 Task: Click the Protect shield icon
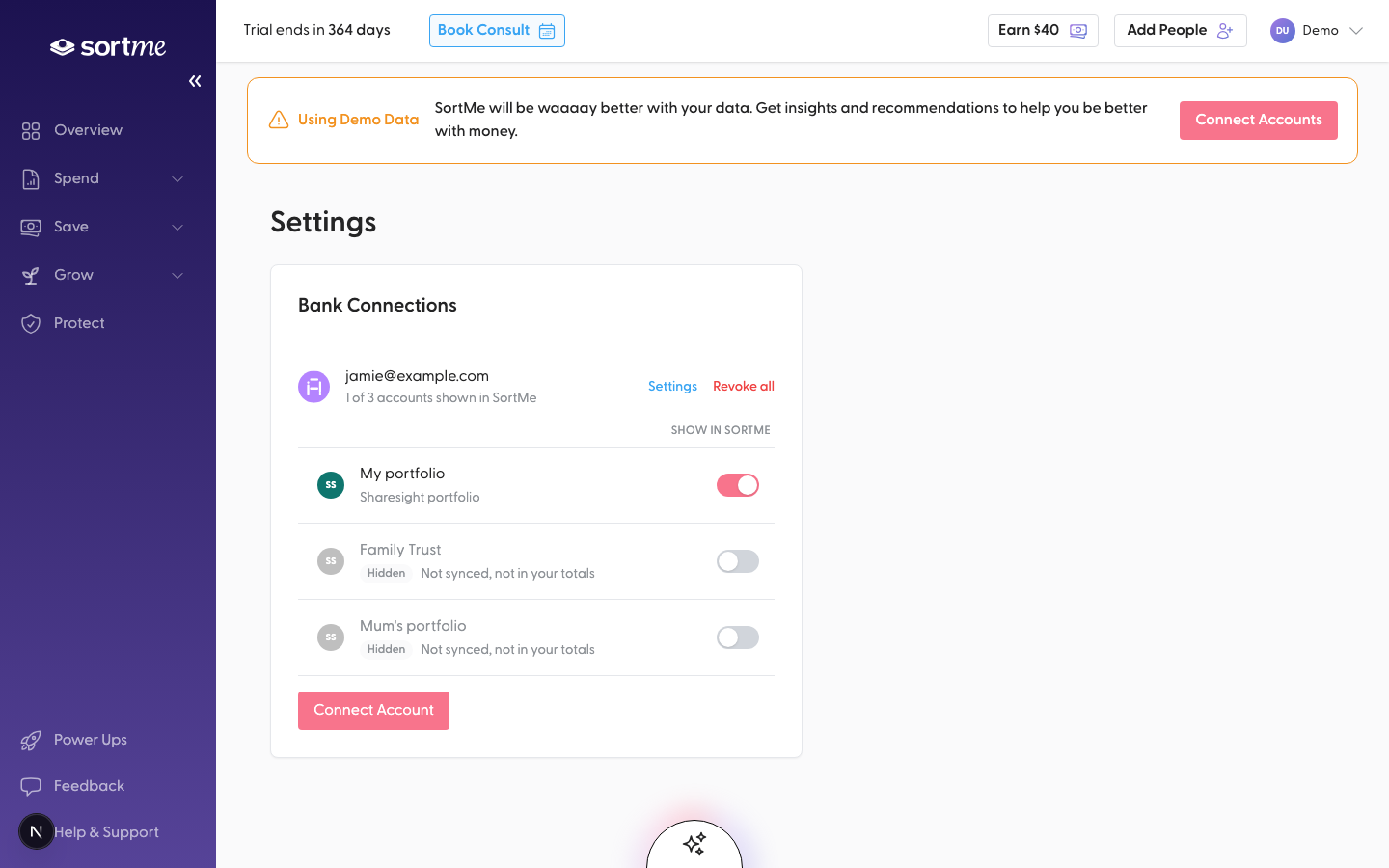pos(31,323)
